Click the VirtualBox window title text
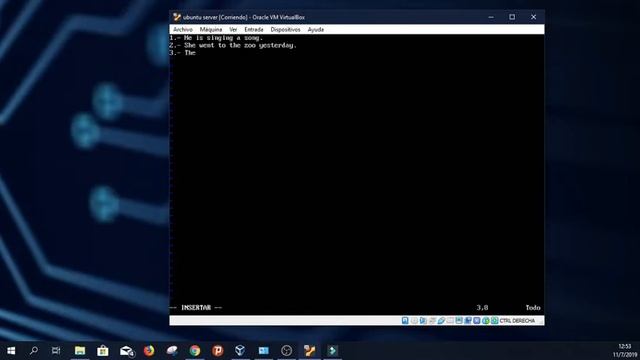This screenshot has width=640, height=360. coord(244,17)
